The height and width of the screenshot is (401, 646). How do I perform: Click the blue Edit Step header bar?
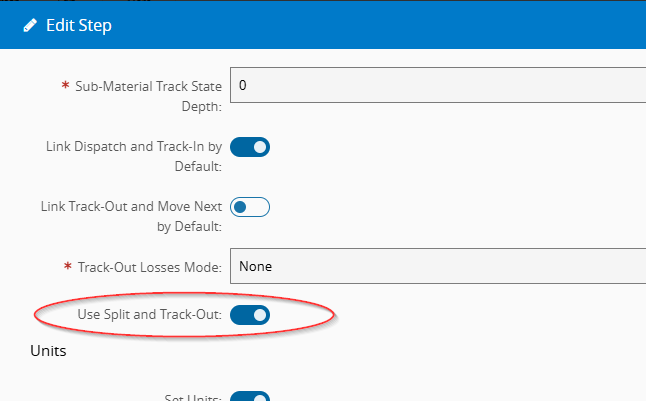(x=400, y=26)
